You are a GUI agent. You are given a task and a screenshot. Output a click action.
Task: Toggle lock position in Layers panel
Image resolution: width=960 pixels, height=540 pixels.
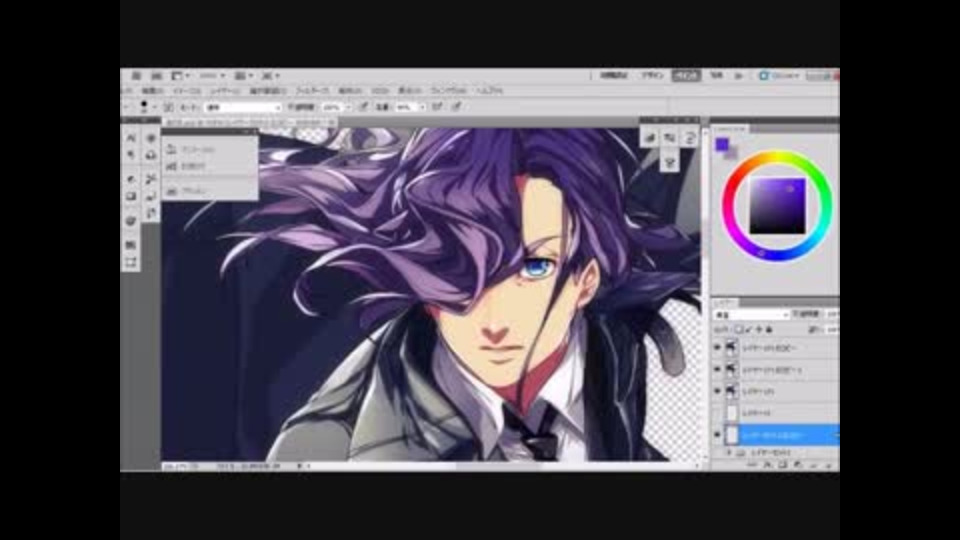tap(759, 330)
